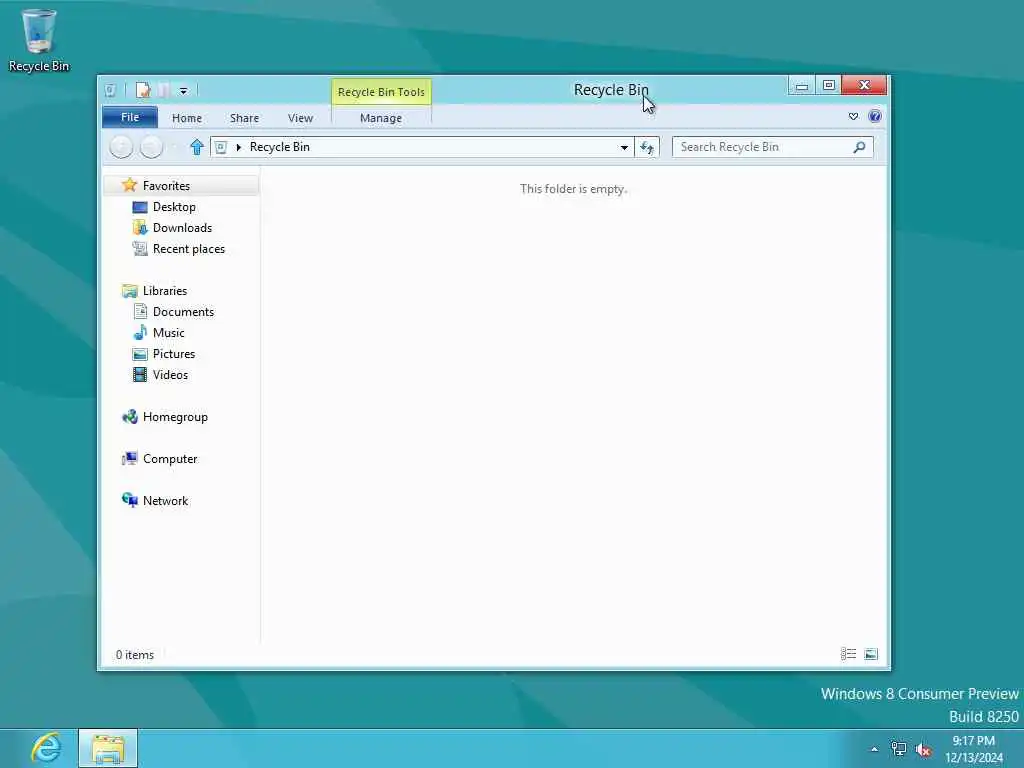Open the Customize Quick Access Toolbar arrow
The height and width of the screenshot is (768, 1024).
[184, 91]
